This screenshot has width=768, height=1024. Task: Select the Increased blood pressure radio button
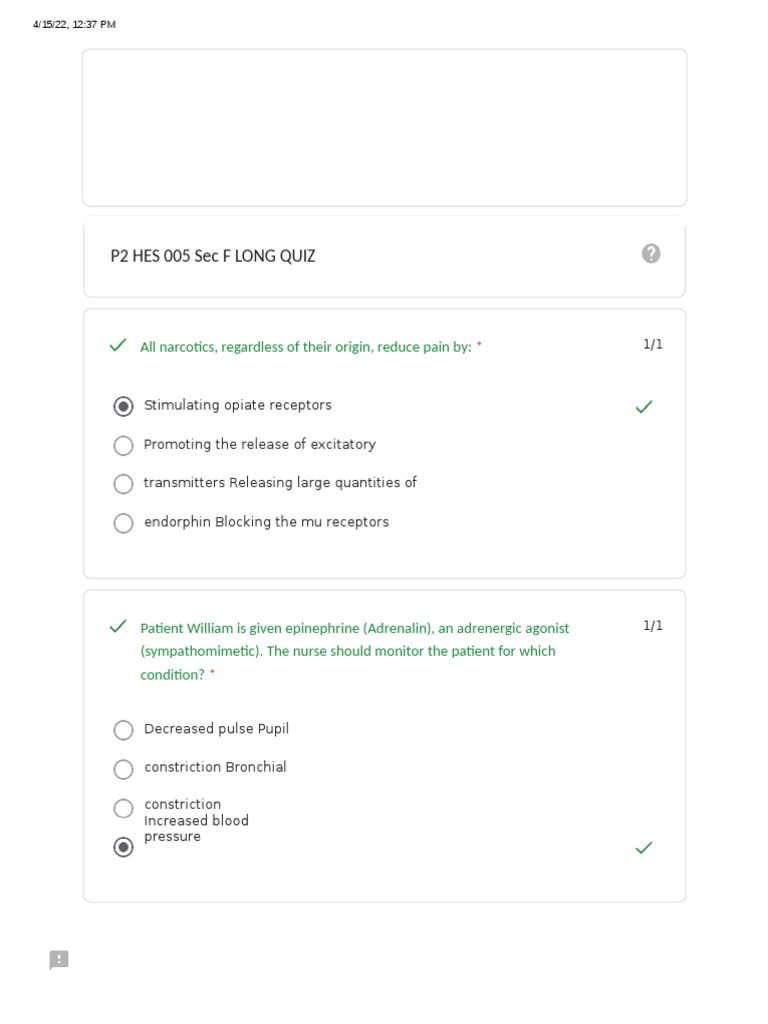(123, 847)
